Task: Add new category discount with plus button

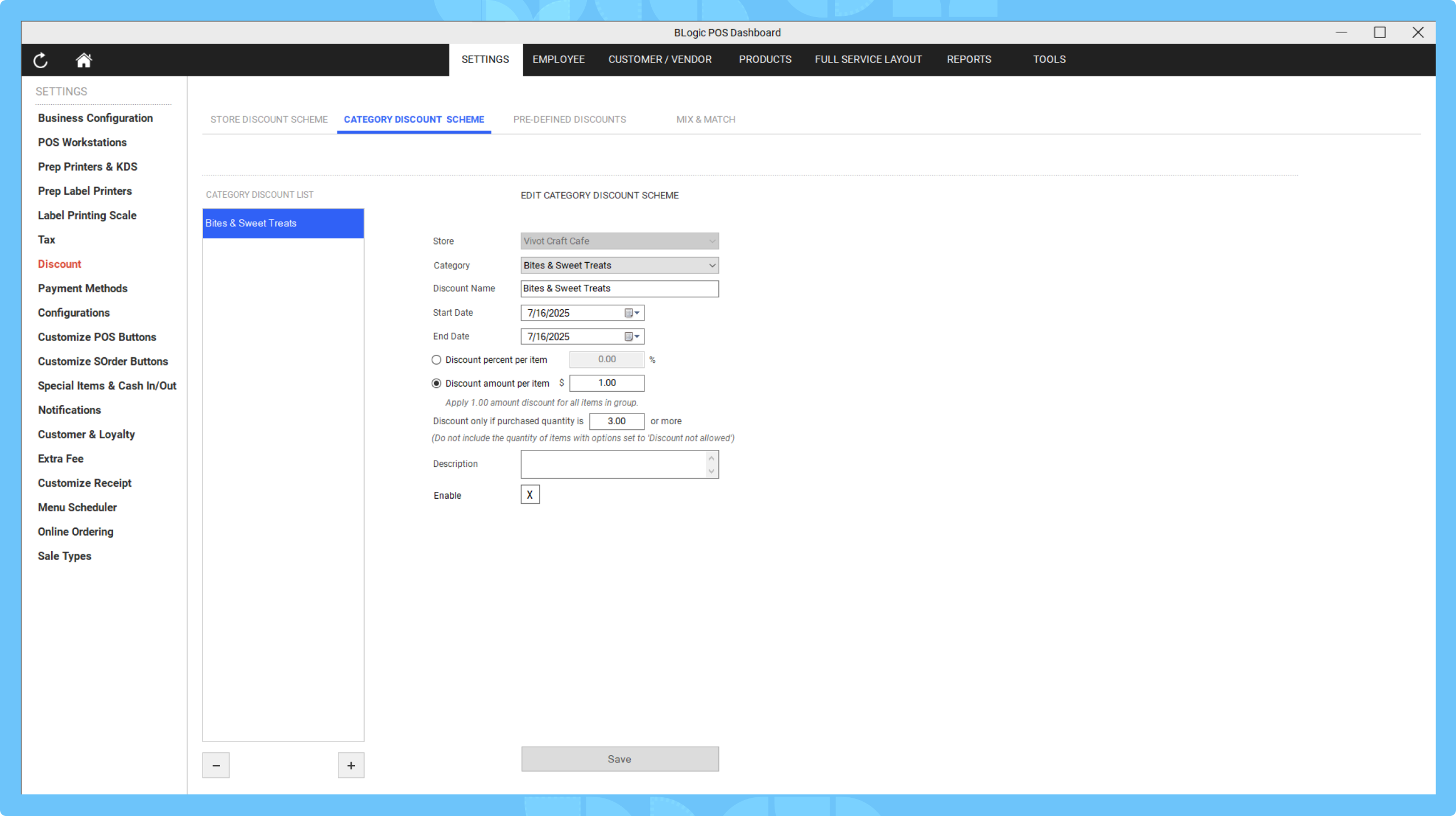Action: pyautogui.click(x=351, y=765)
